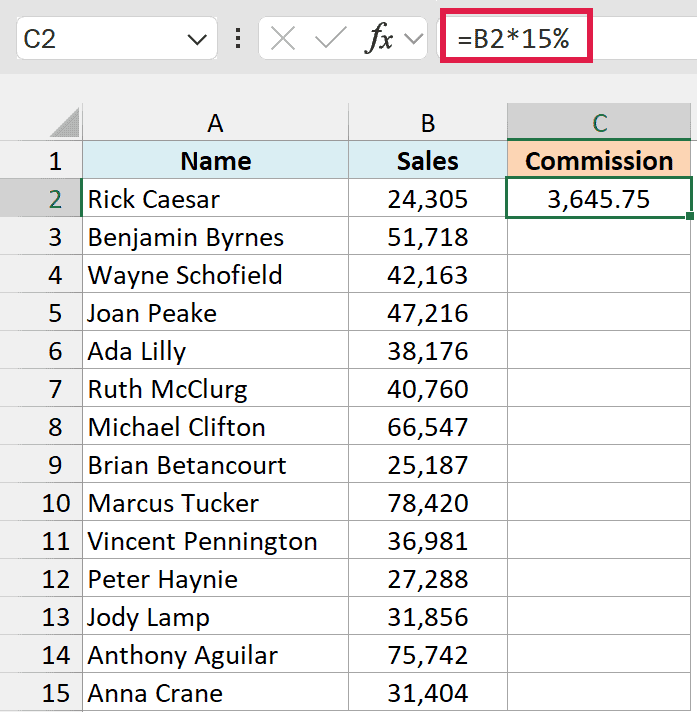Select sales value 27,288
Image resolution: width=697 pixels, height=712 pixels.
tap(428, 578)
